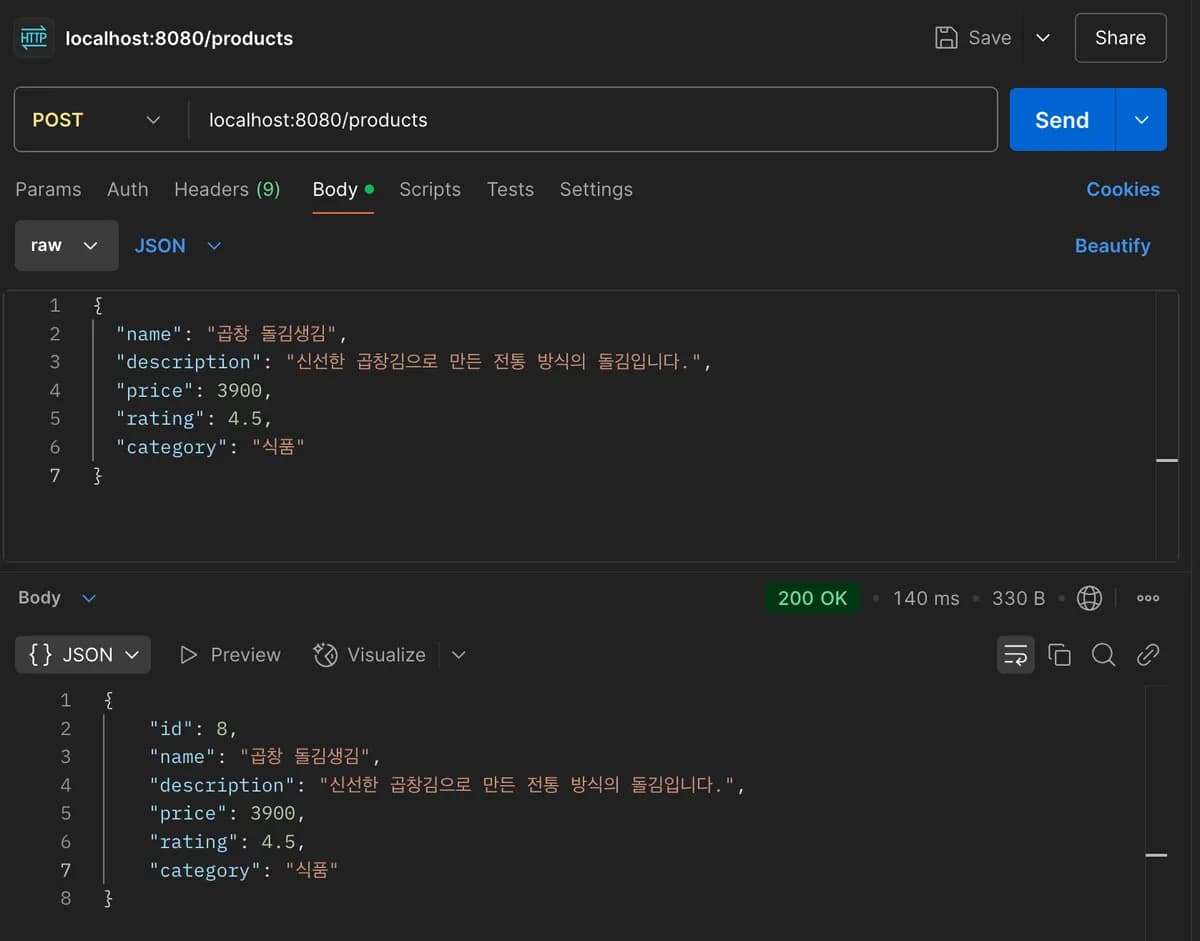Screen dimensions: 1200x941
Task: Expand the Visualize options chevron
Action: pos(459,655)
